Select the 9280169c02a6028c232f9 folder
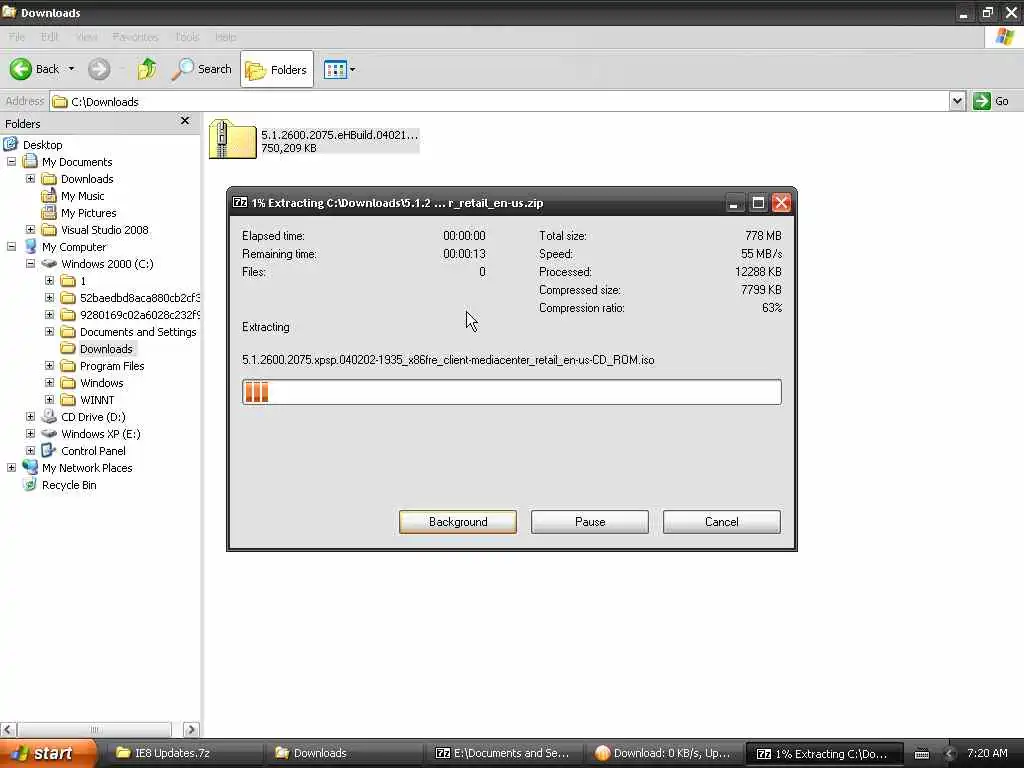Image resolution: width=1024 pixels, height=768 pixels. (140, 315)
